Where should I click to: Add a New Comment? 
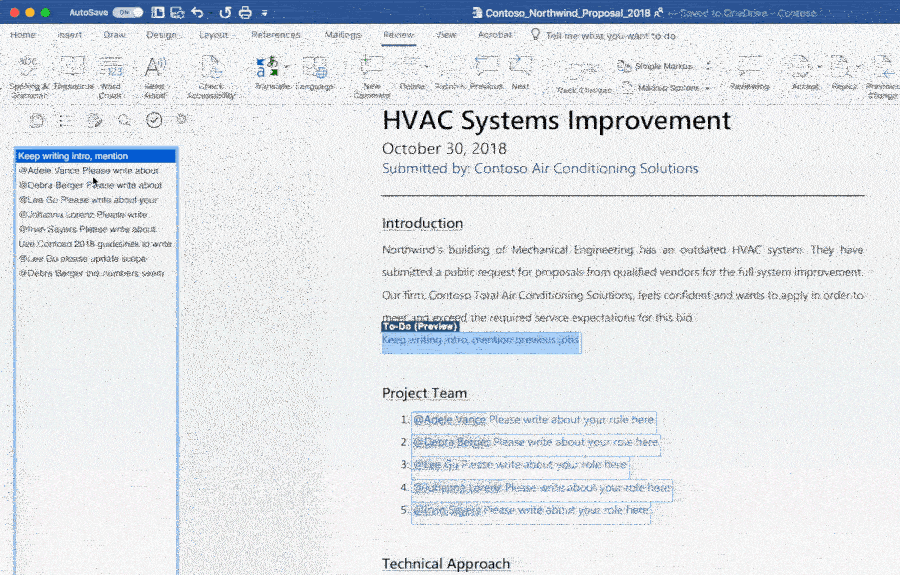coord(372,76)
